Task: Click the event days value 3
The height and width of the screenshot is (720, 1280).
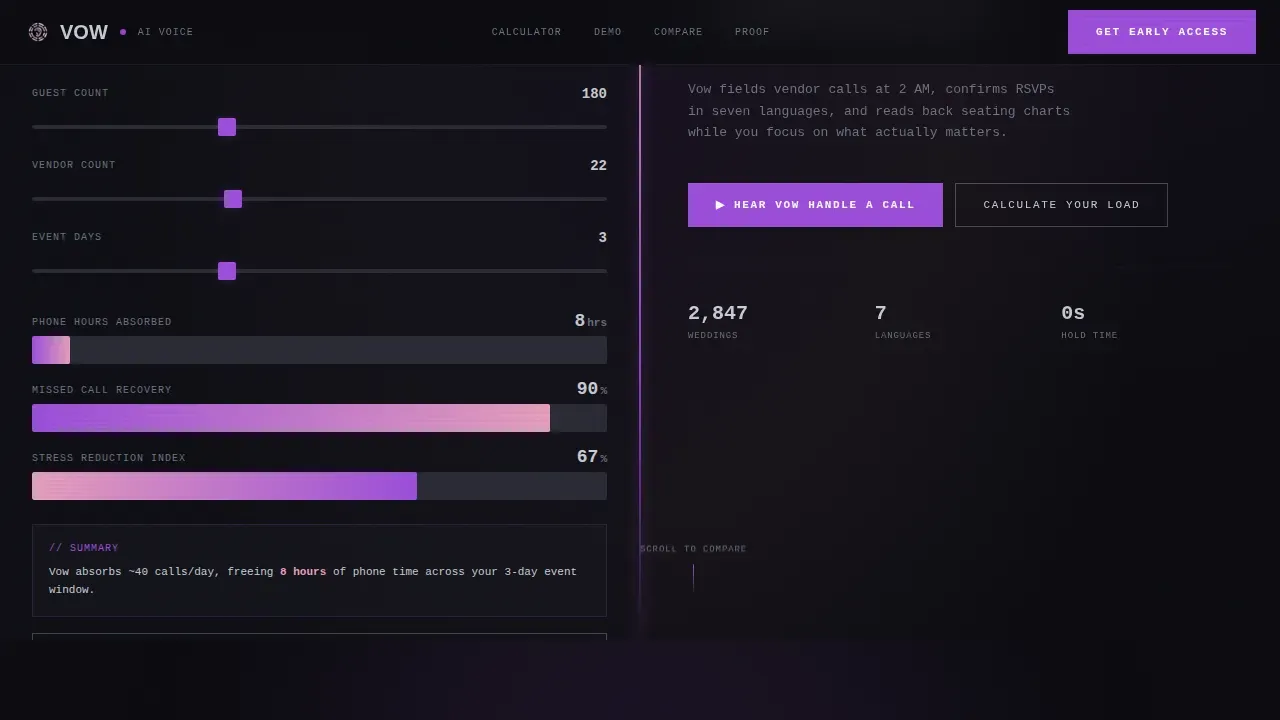Action: tap(602, 237)
